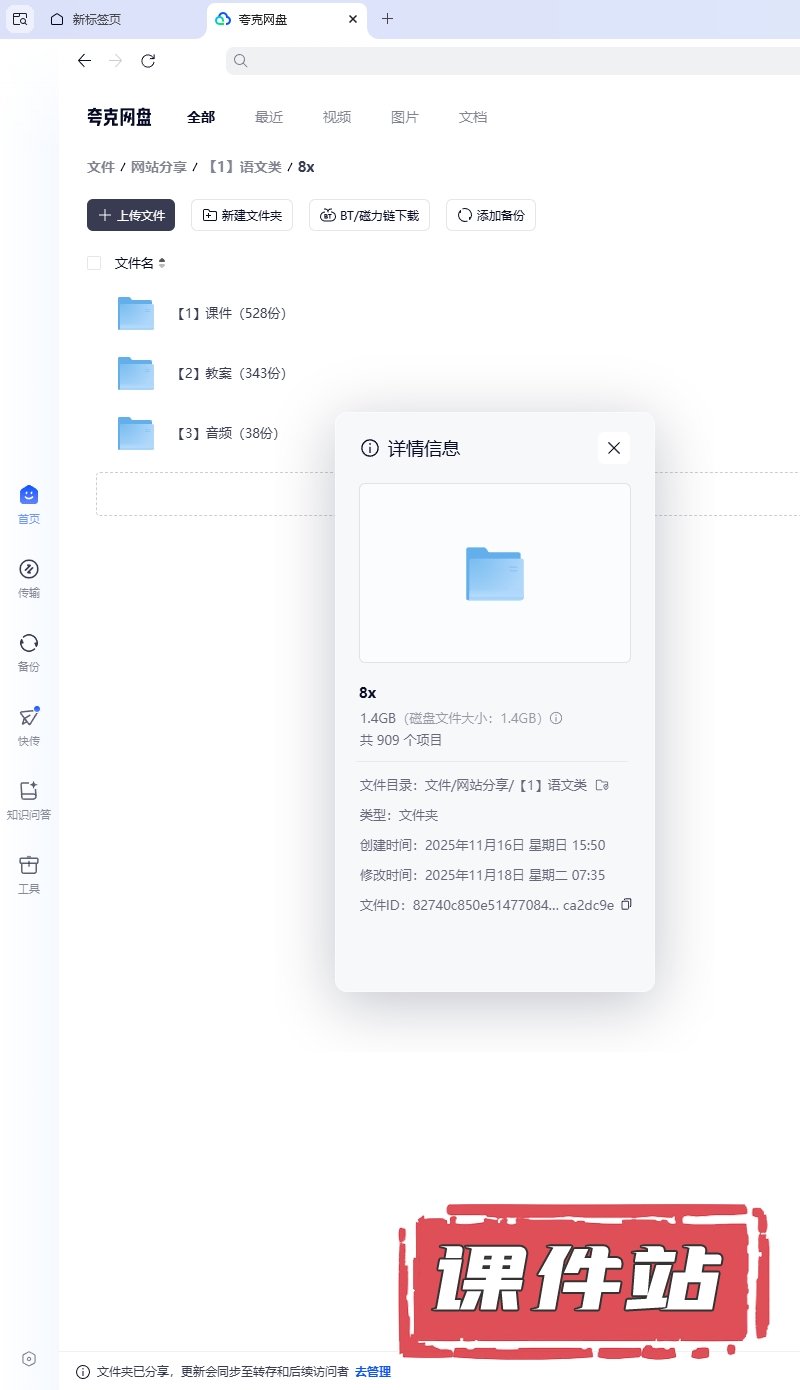Open the 【1】课件 folder

point(231,313)
